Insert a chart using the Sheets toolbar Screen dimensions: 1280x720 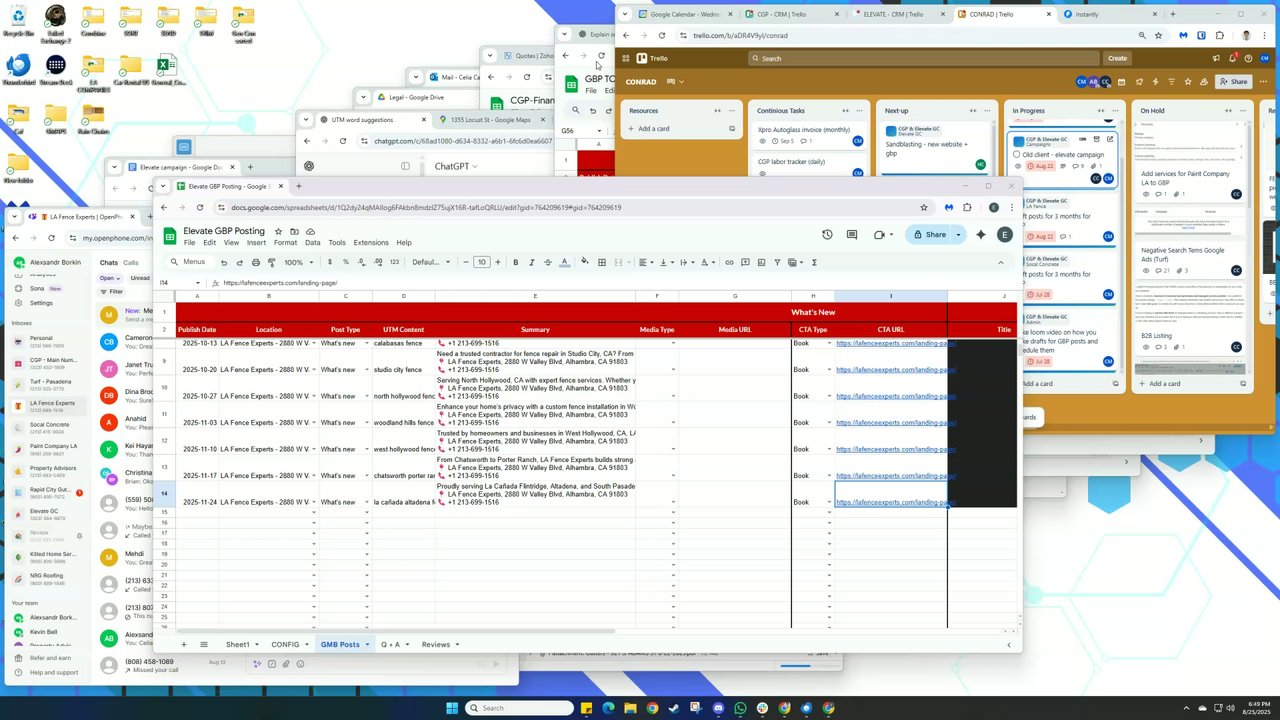[x=761, y=262]
